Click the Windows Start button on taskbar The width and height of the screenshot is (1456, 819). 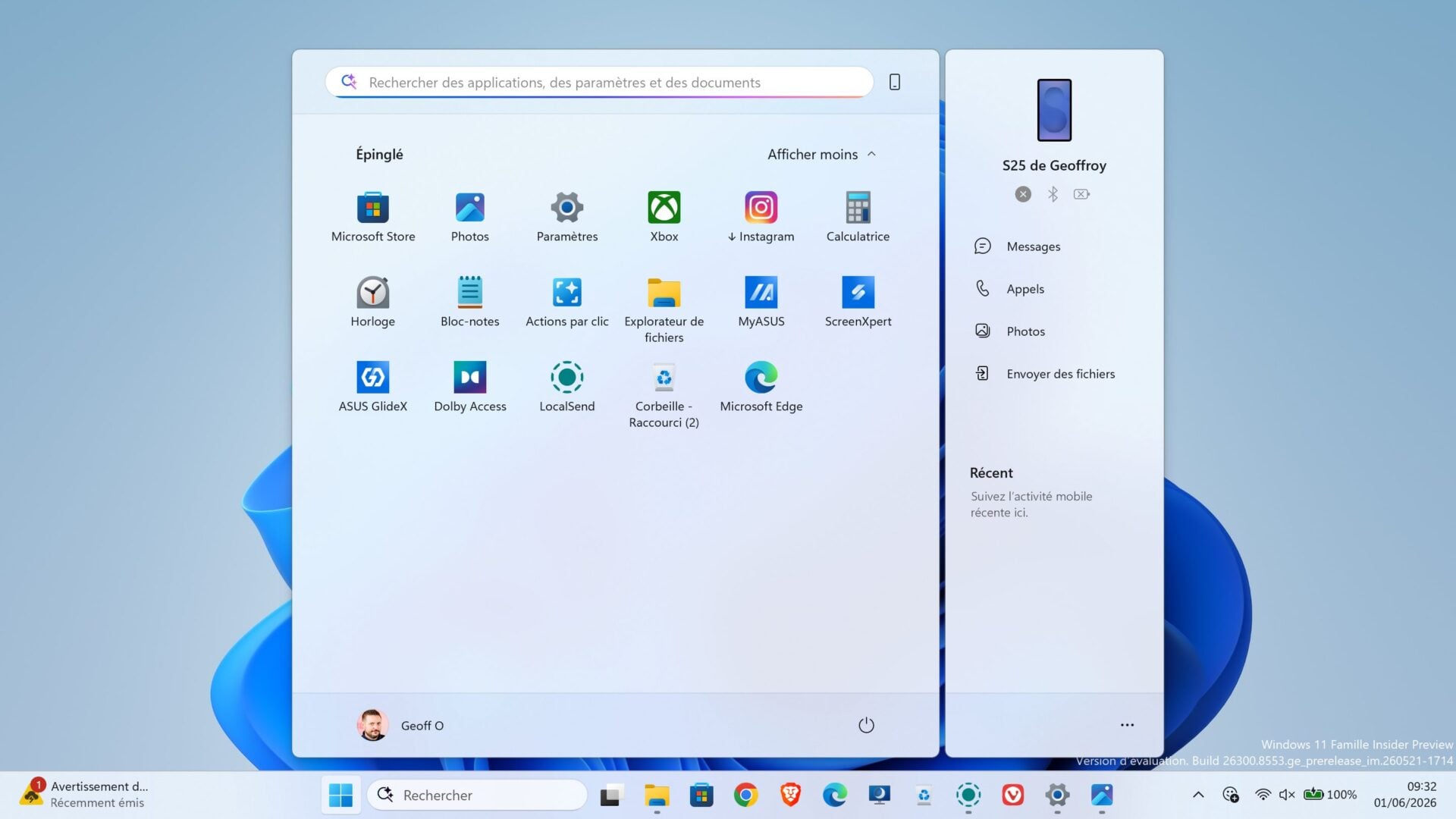[x=340, y=795]
